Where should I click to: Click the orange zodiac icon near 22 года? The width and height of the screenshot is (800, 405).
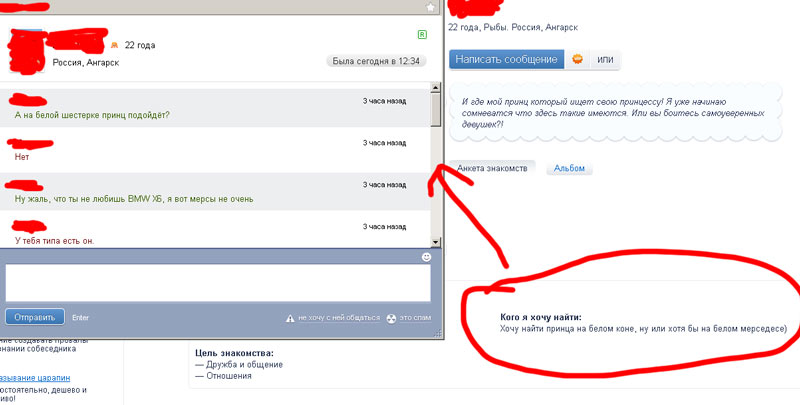(x=115, y=45)
